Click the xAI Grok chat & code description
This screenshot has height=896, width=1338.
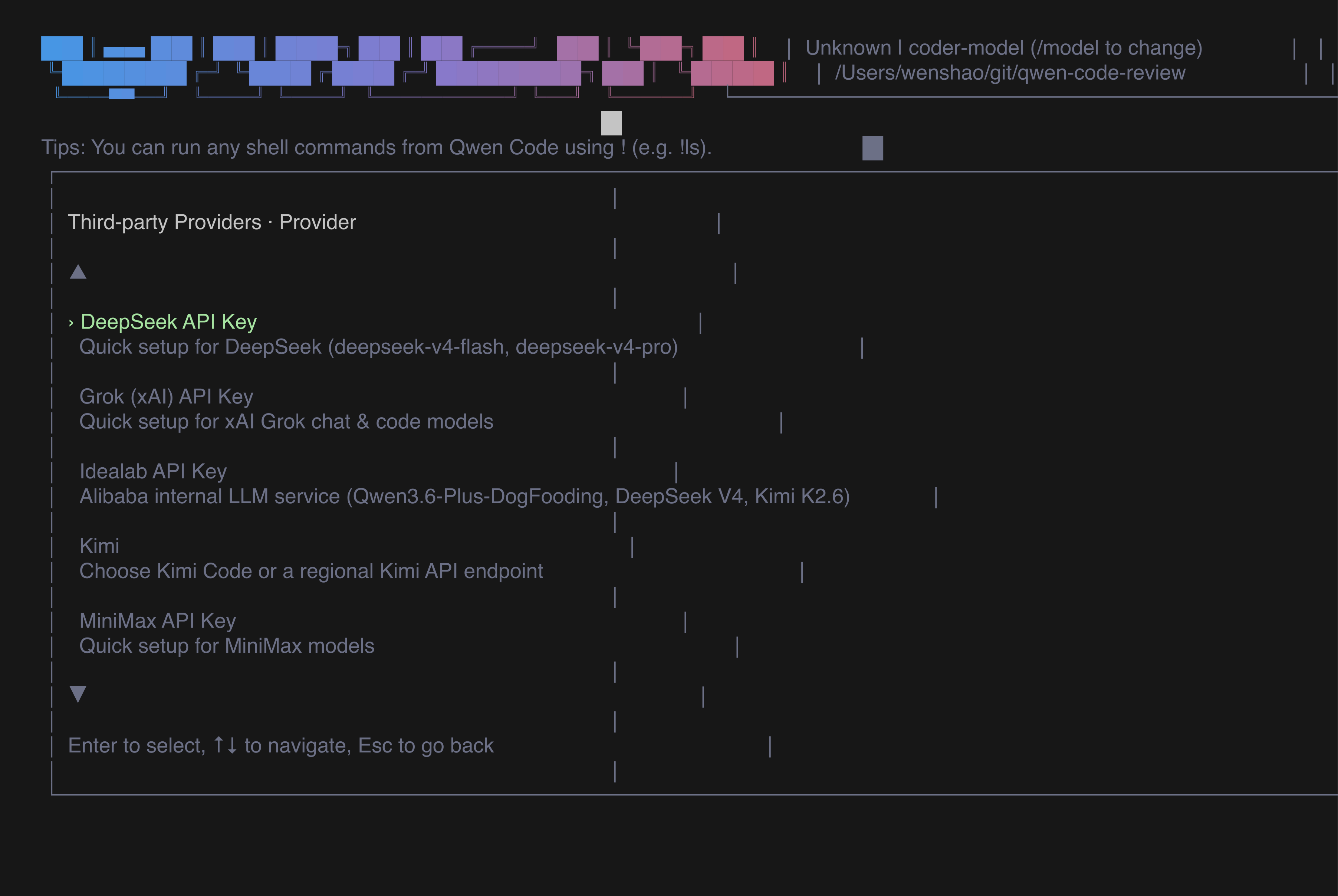pyautogui.click(x=286, y=422)
